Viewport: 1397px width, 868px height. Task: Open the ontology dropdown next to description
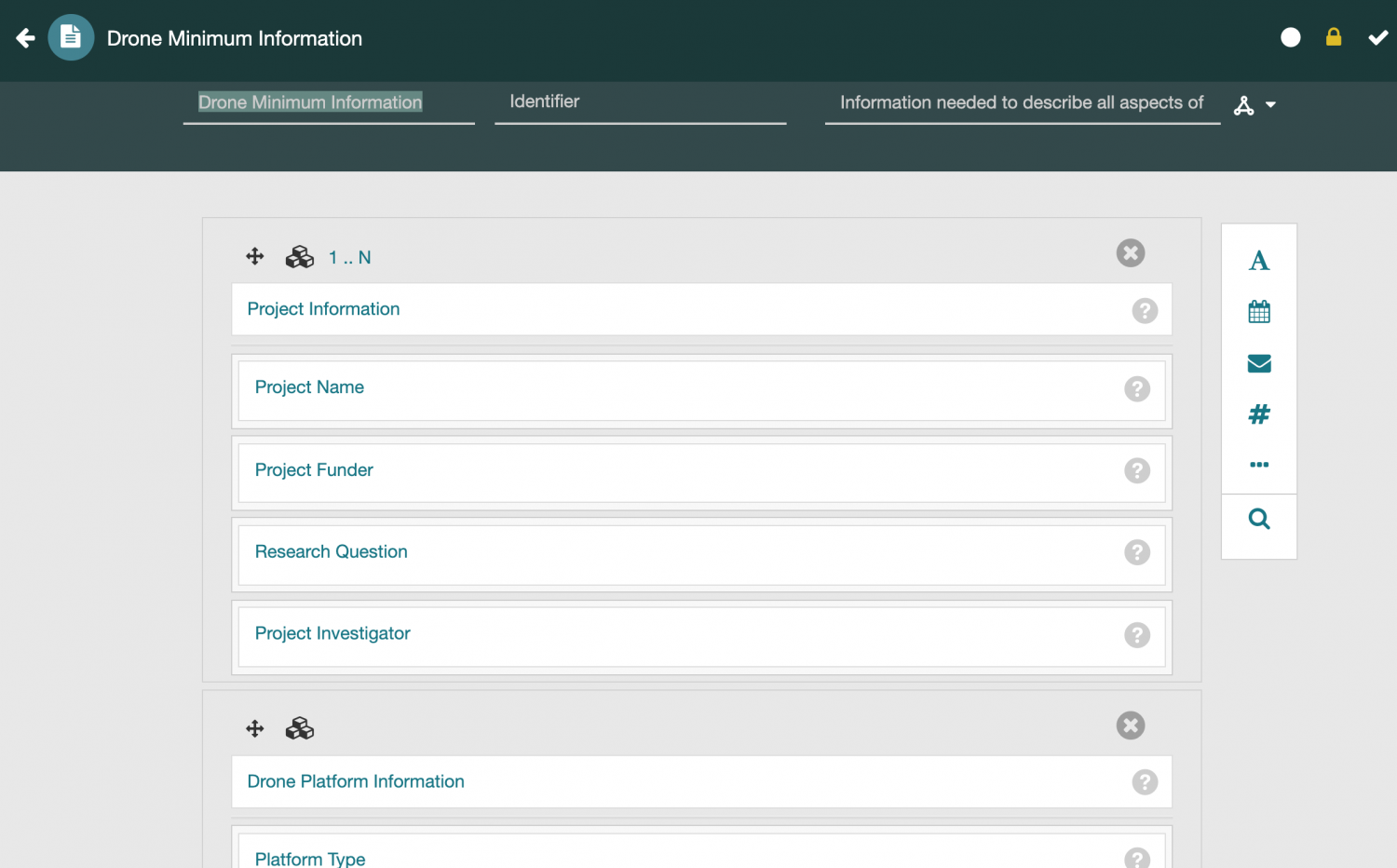1255,105
